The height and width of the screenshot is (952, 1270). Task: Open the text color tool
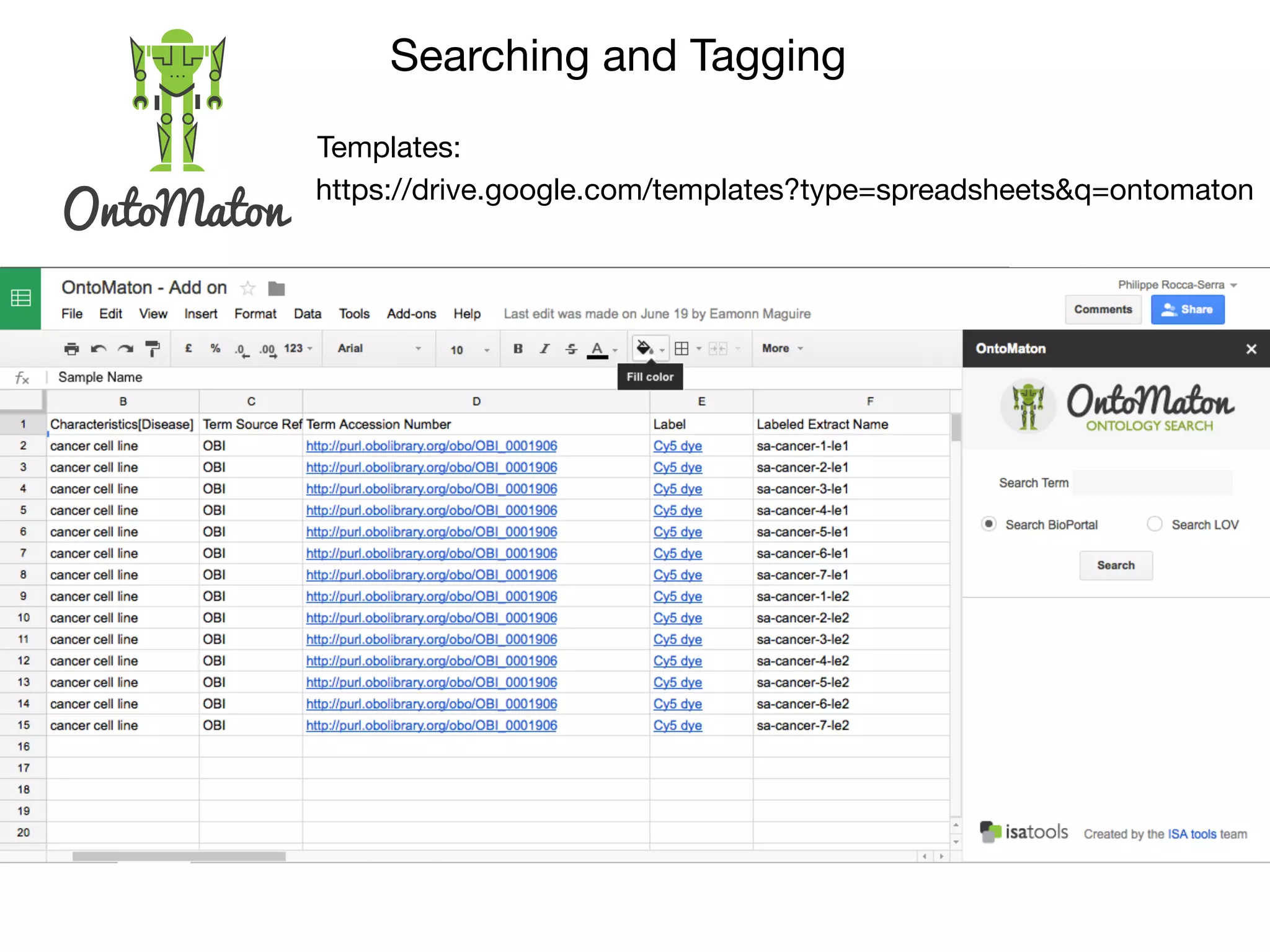click(x=597, y=350)
